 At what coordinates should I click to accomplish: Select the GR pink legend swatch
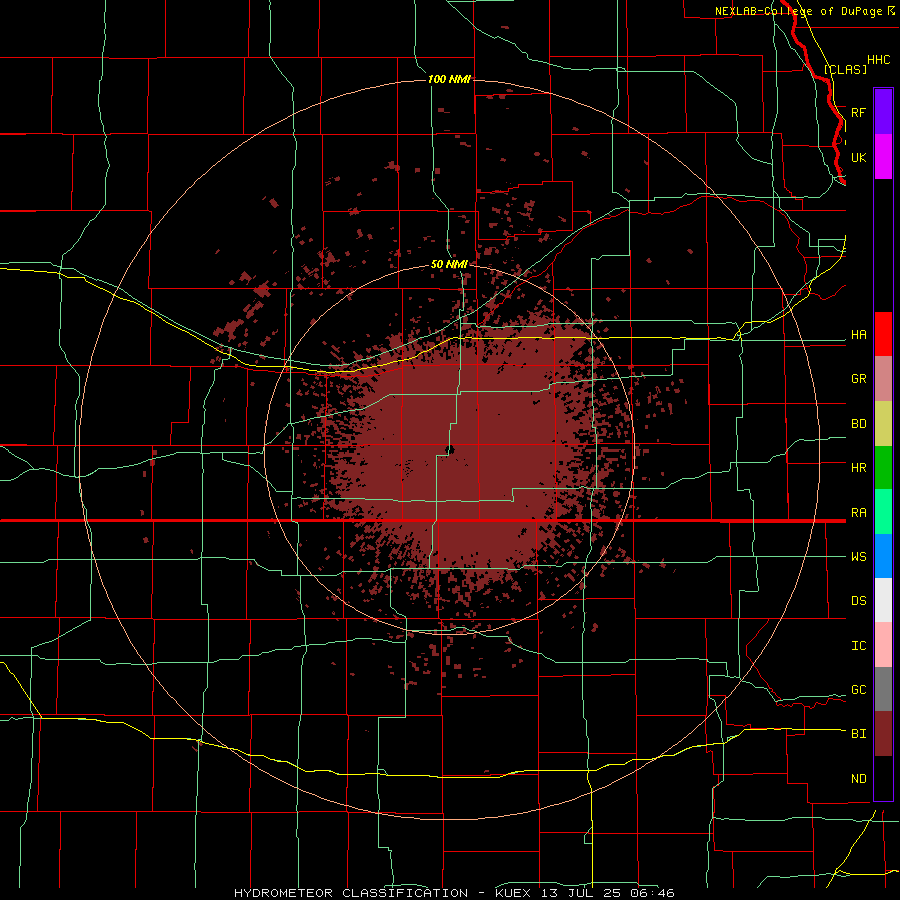click(883, 379)
